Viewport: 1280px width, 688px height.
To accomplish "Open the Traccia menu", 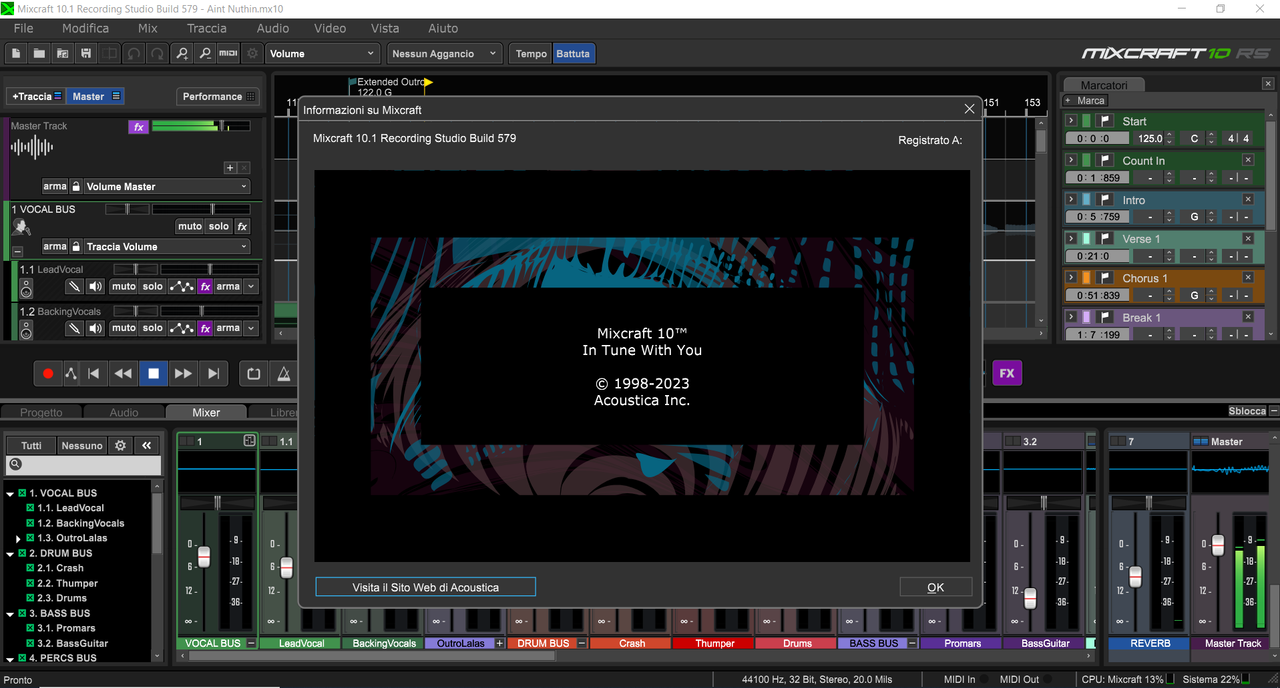I will 207,28.
